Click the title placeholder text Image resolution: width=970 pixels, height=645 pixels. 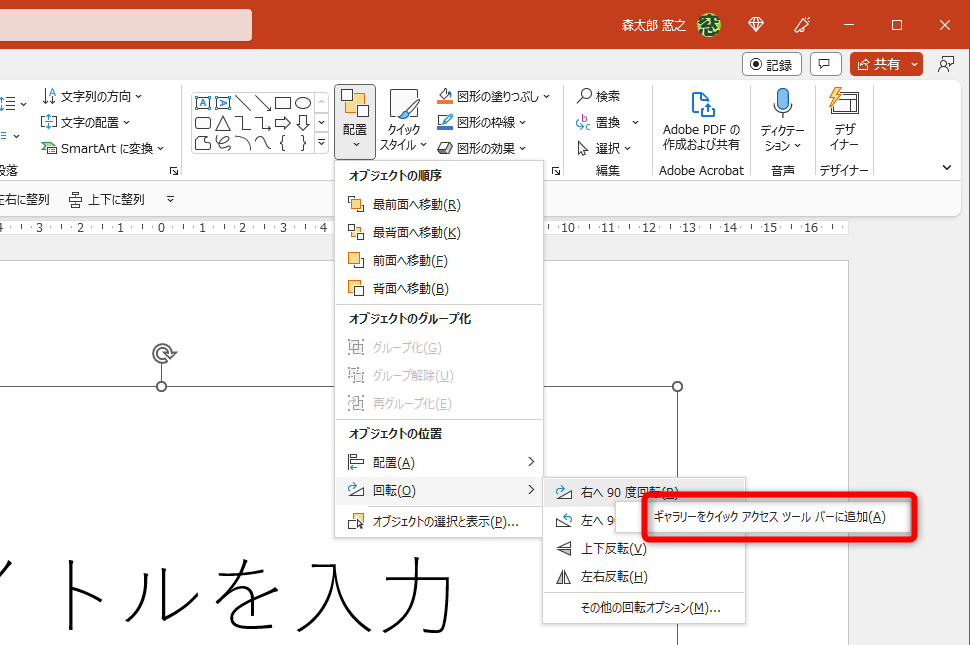(226, 594)
